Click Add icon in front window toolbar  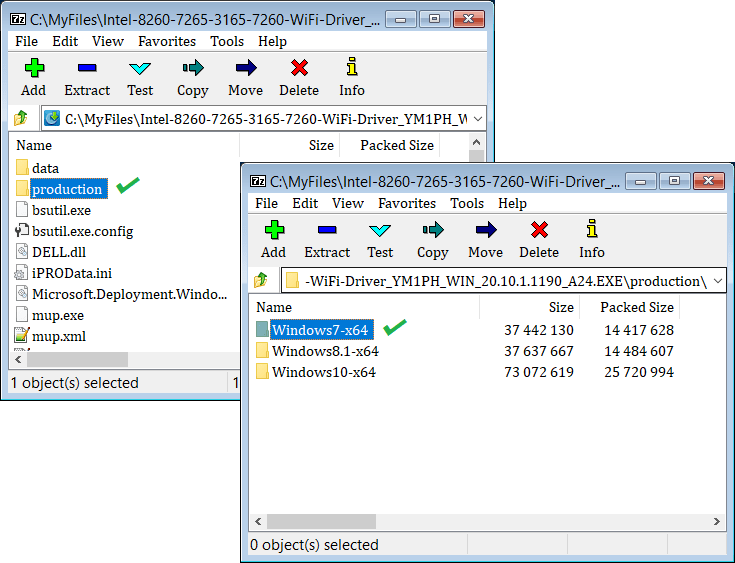coord(274,230)
